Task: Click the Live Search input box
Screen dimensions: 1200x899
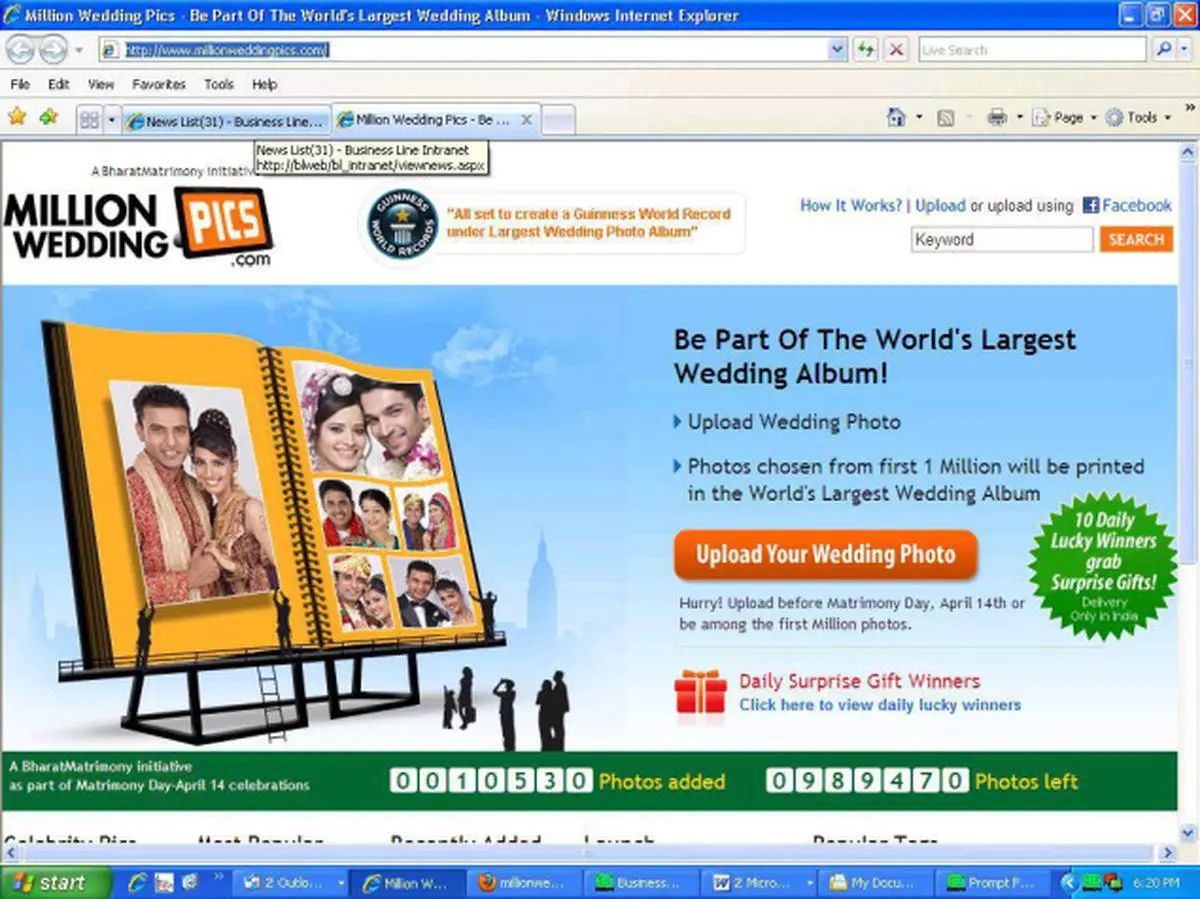Action: click(1032, 49)
